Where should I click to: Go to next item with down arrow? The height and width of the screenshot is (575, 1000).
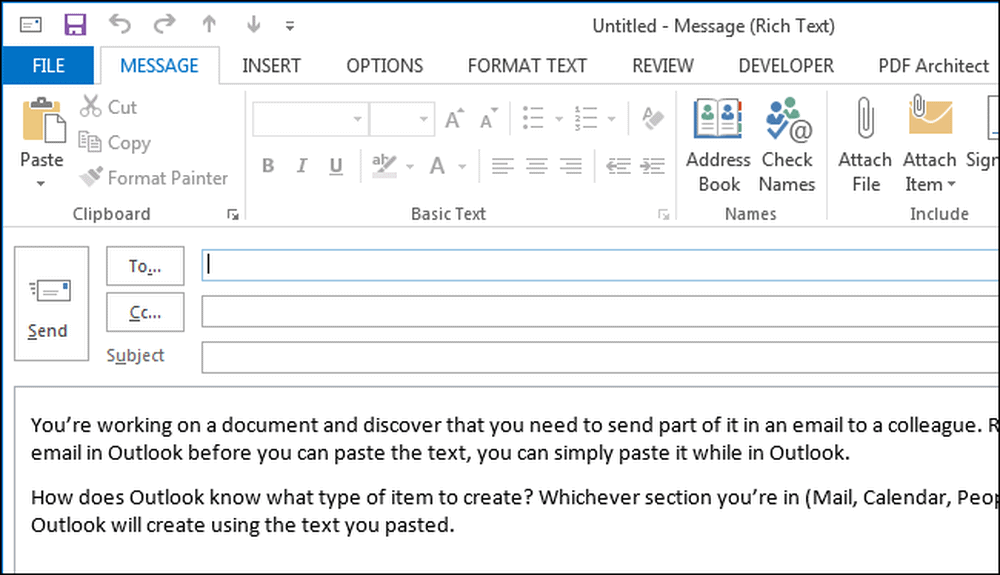pos(253,24)
